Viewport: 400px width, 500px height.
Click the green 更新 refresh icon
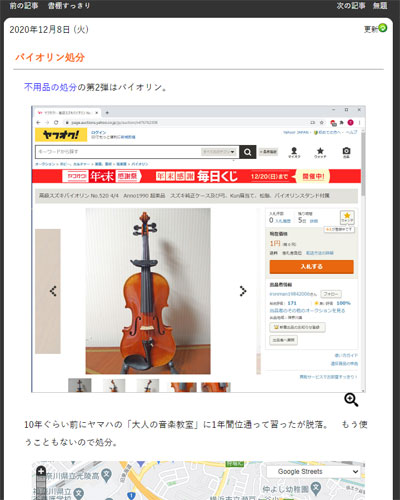click(x=383, y=28)
